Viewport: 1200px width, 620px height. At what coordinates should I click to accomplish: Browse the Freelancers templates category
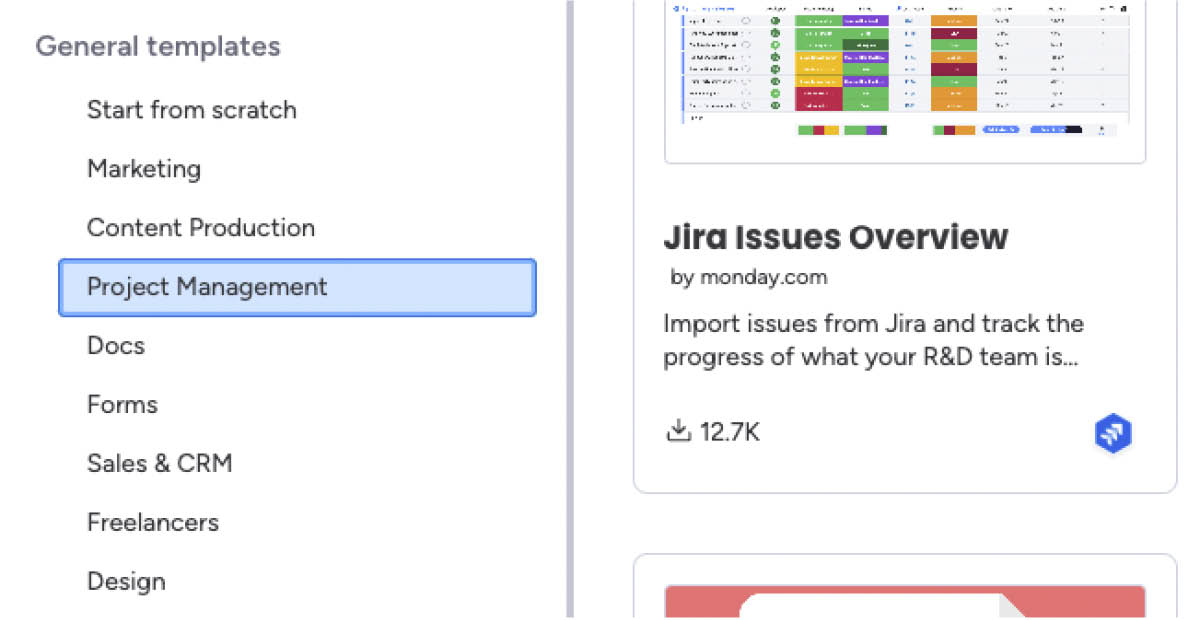(x=152, y=523)
